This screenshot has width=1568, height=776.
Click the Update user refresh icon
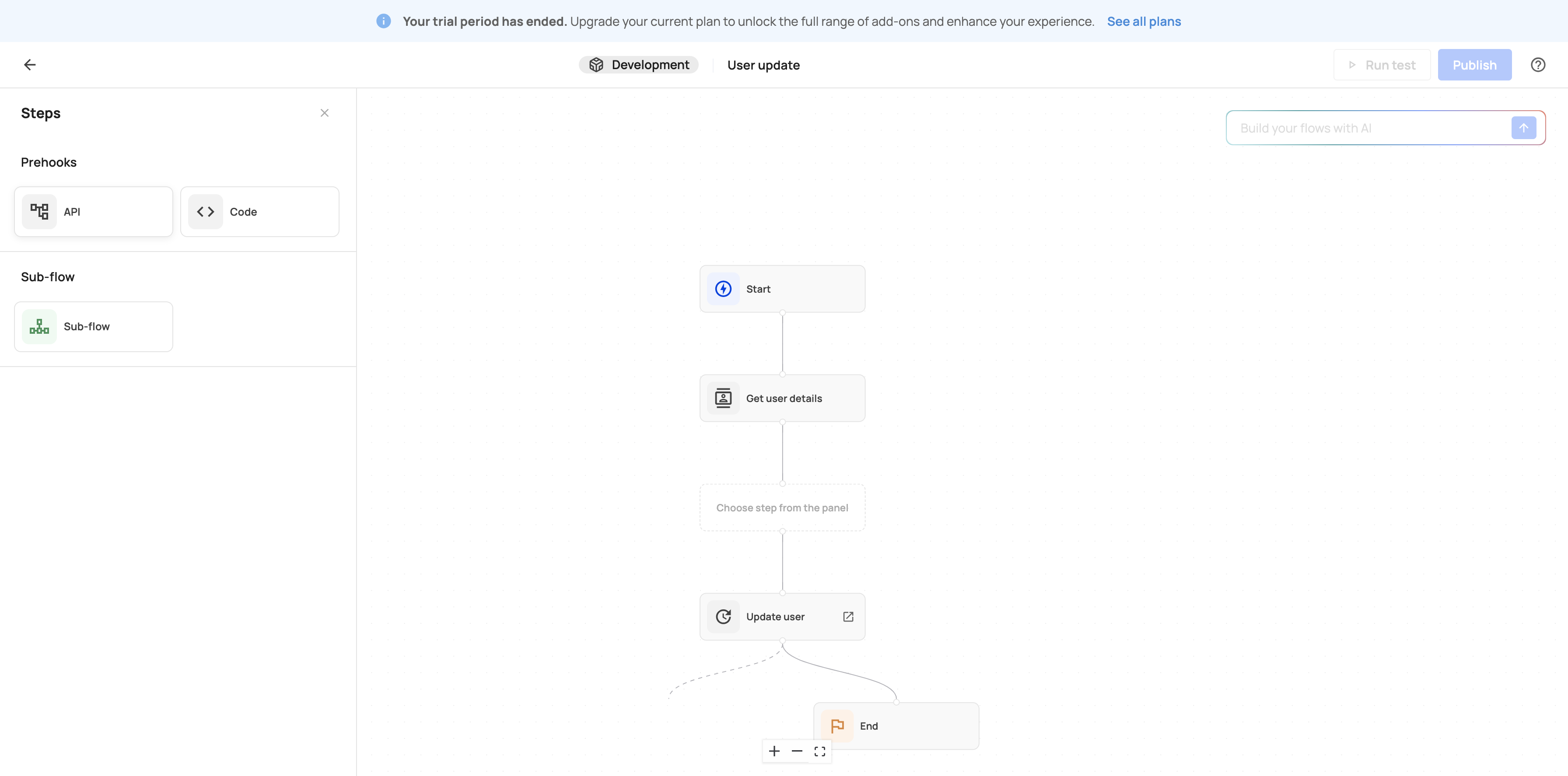(723, 616)
